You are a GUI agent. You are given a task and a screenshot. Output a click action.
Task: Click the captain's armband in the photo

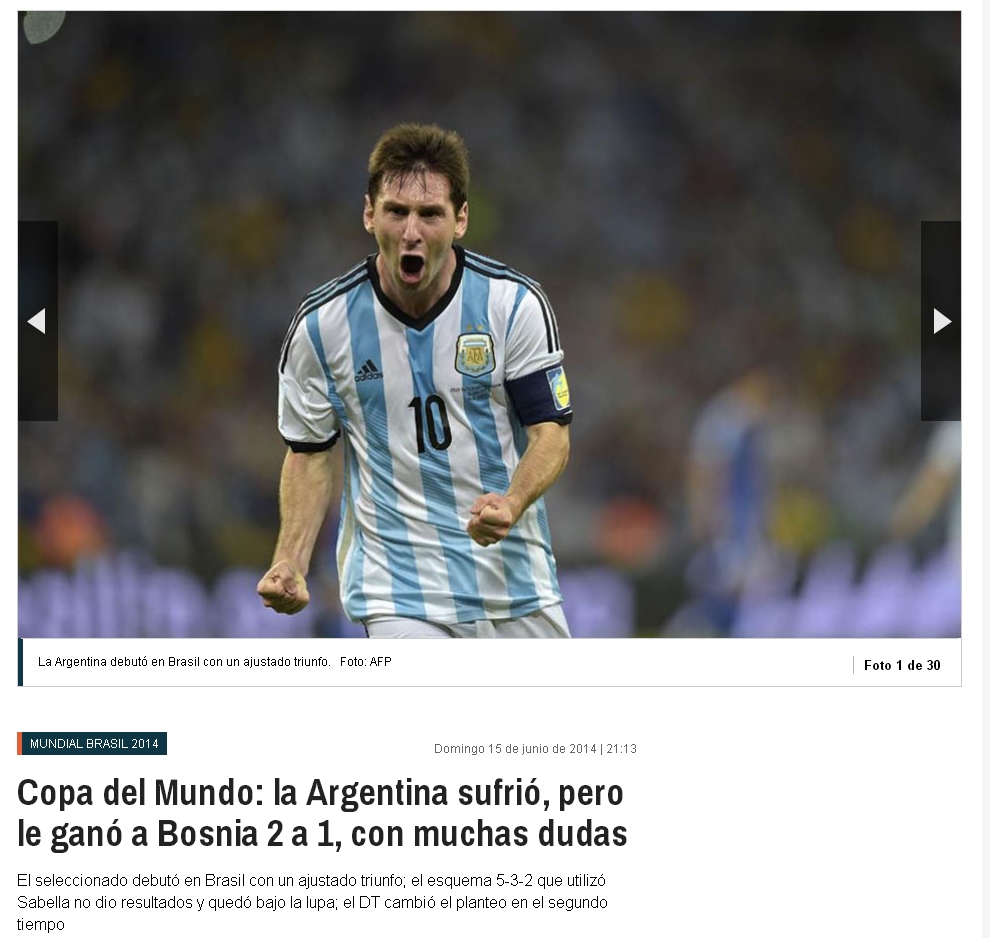(x=539, y=396)
